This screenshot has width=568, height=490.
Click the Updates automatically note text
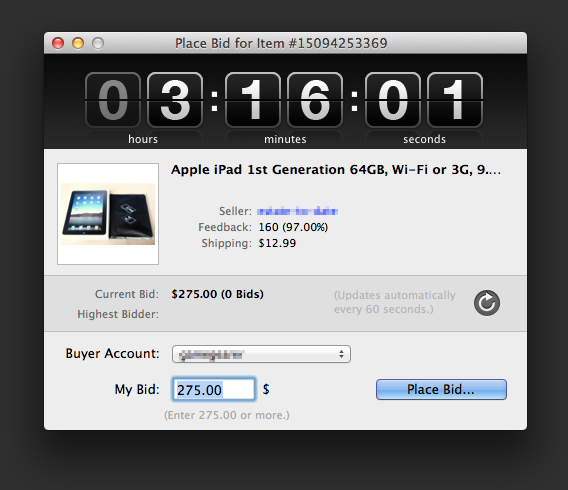coord(394,302)
